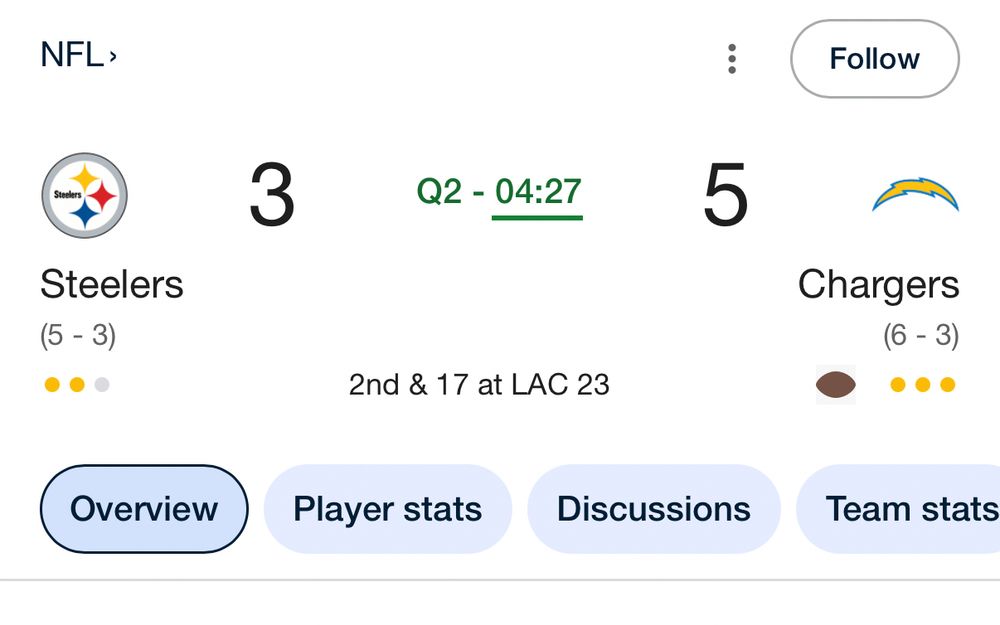Click the Chargers team name
The width and height of the screenshot is (1000, 625).
point(878,285)
